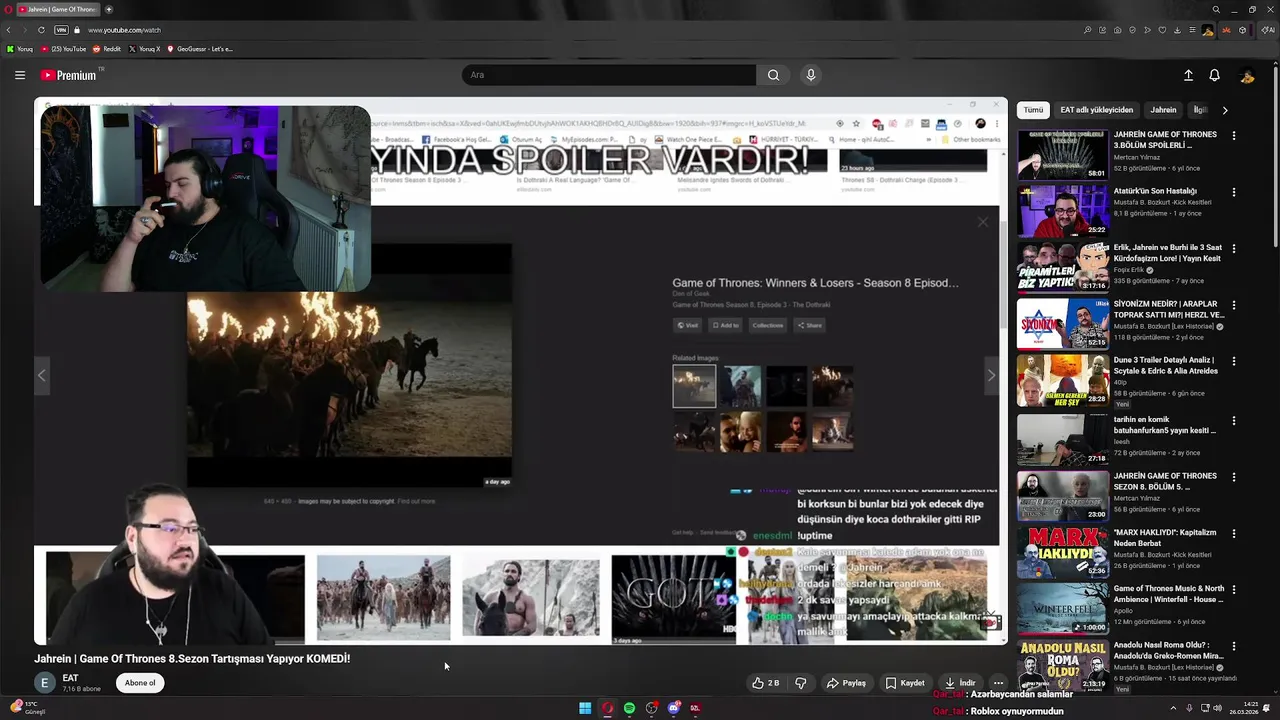
Task: Open more actions three-dot menu under video
Action: 998,683
